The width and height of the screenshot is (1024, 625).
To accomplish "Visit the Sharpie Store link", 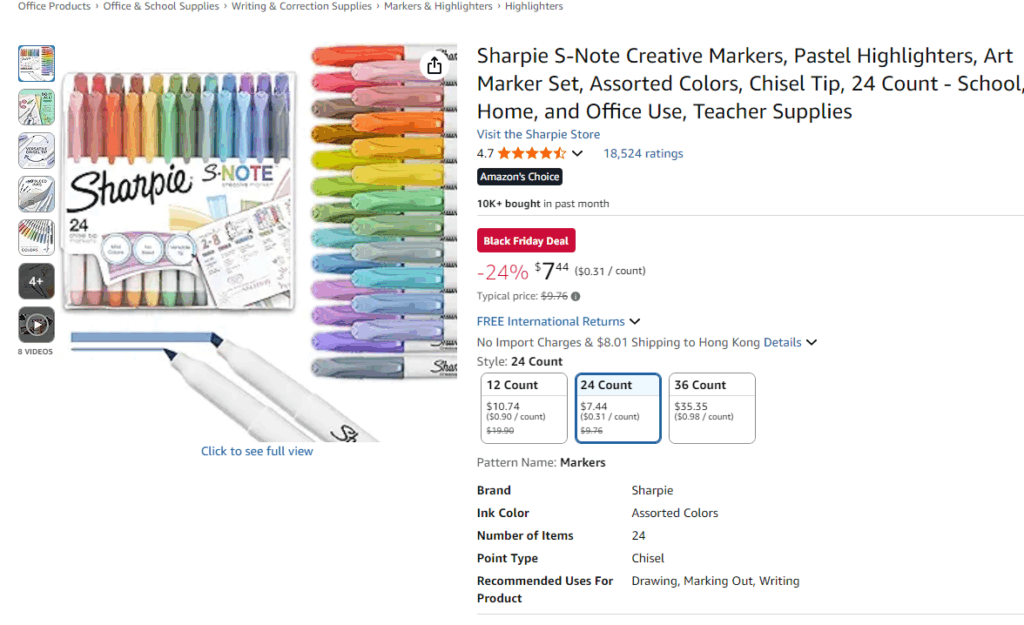I will point(538,134).
